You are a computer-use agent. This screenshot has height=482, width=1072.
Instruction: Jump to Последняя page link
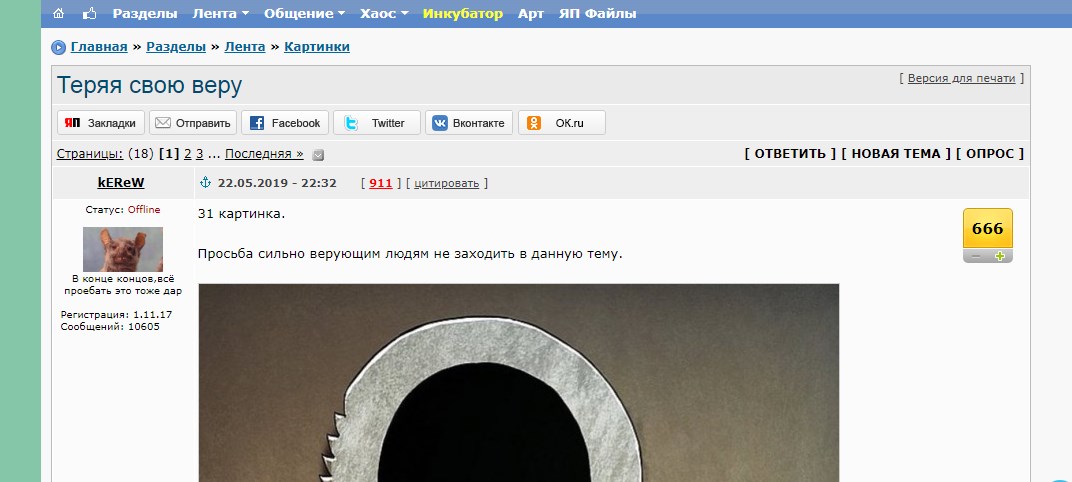(264, 154)
